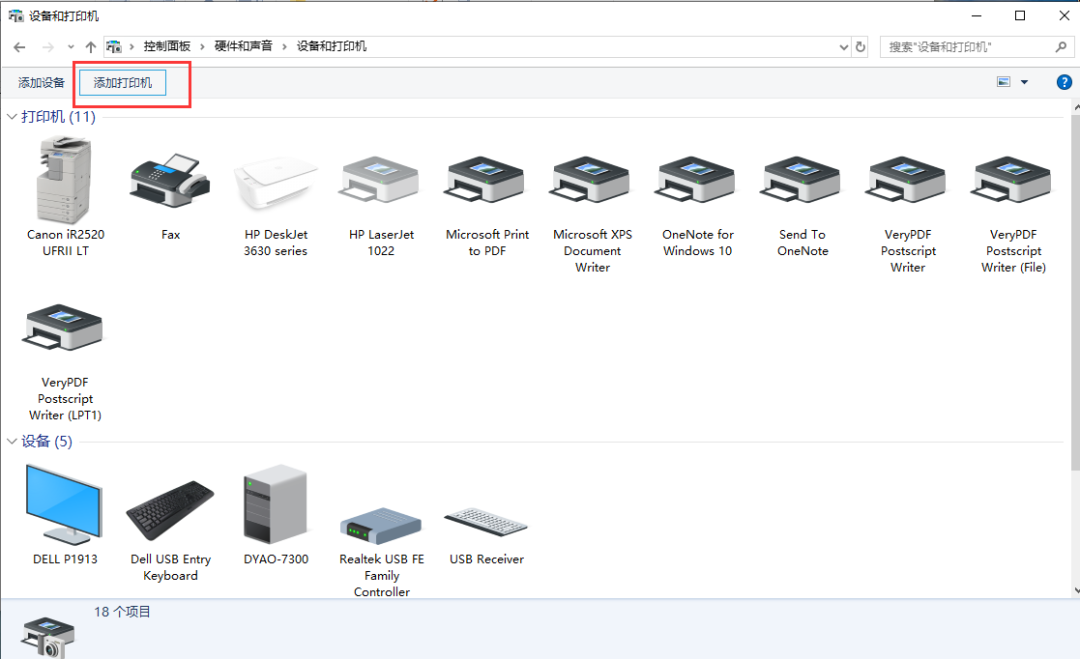1080x659 pixels.
Task: Click the 18 个项目 status text
Action: tap(123, 611)
